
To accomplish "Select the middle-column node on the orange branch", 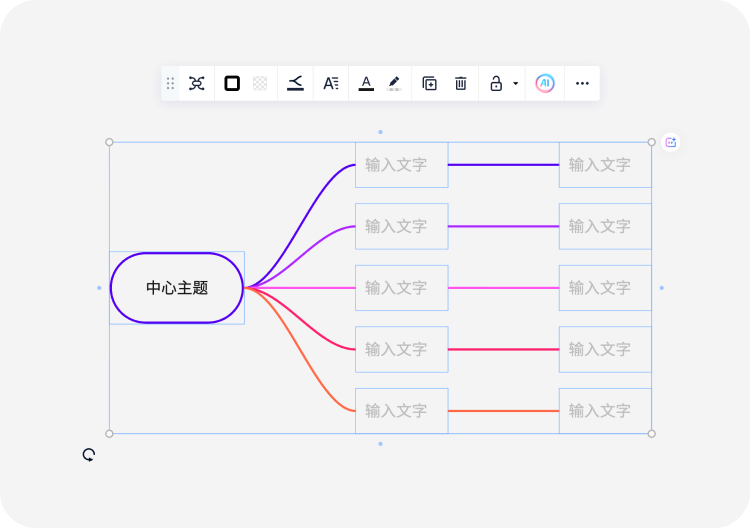I will pyautogui.click(x=402, y=411).
